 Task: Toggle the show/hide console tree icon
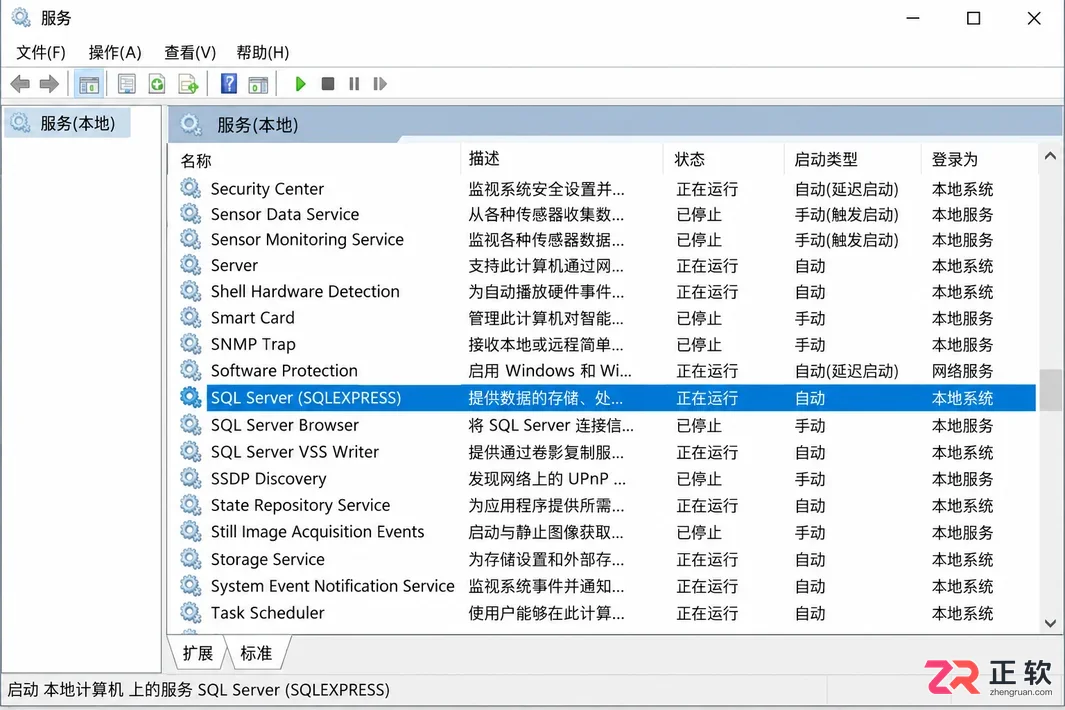click(89, 84)
